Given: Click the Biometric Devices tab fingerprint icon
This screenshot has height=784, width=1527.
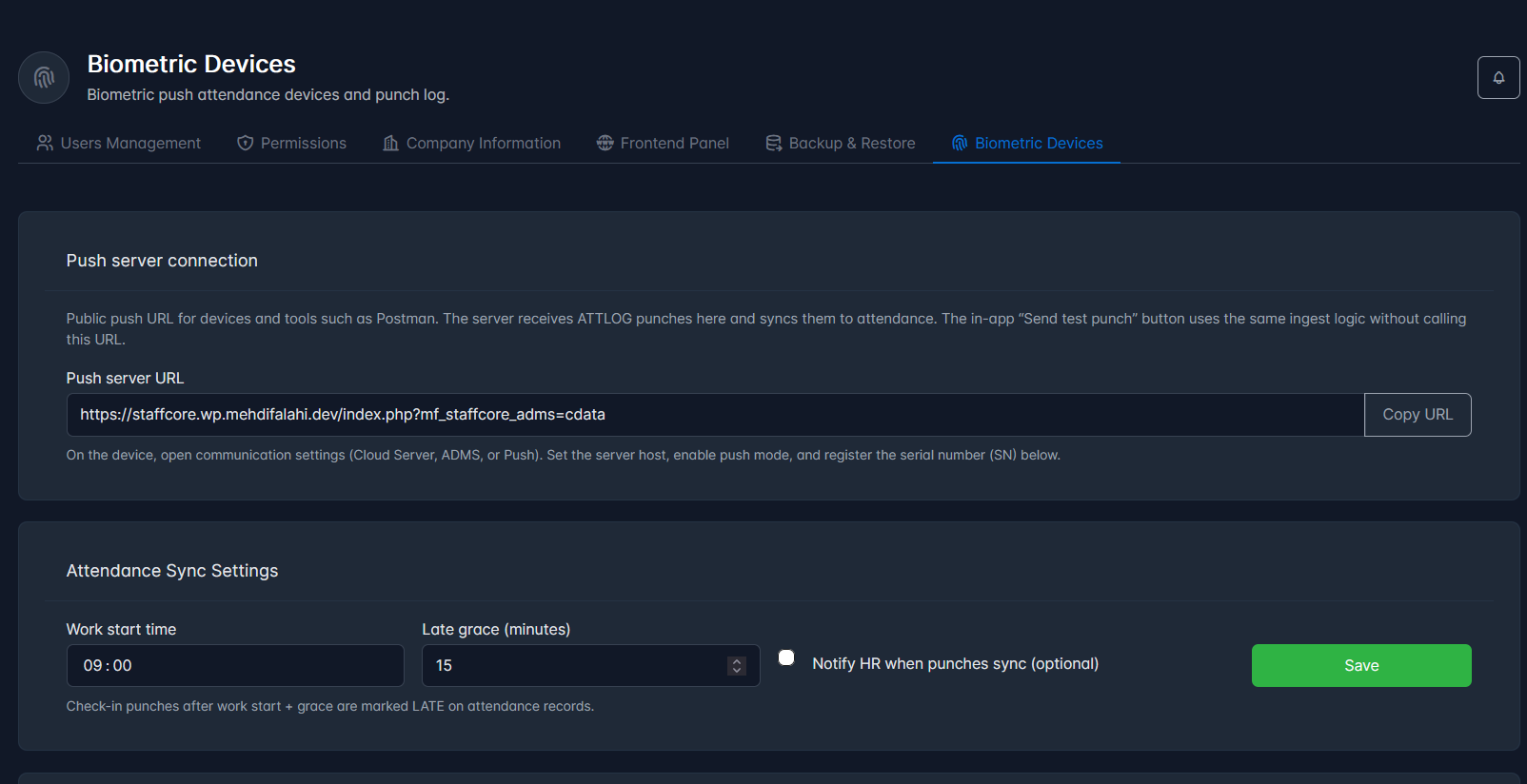Looking at the screenshot, I should [x=959, y=143].
